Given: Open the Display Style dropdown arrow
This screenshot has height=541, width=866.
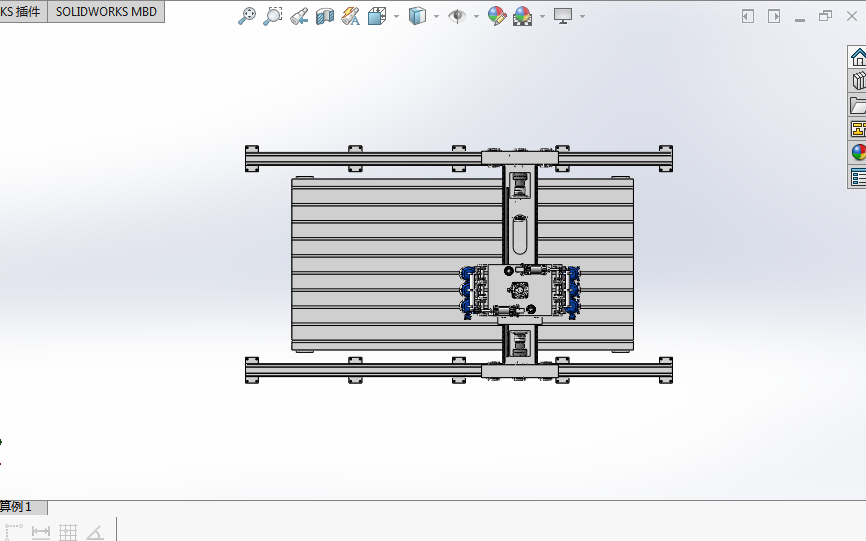Looking at the screenshot, I should click(x=436, y=17).
